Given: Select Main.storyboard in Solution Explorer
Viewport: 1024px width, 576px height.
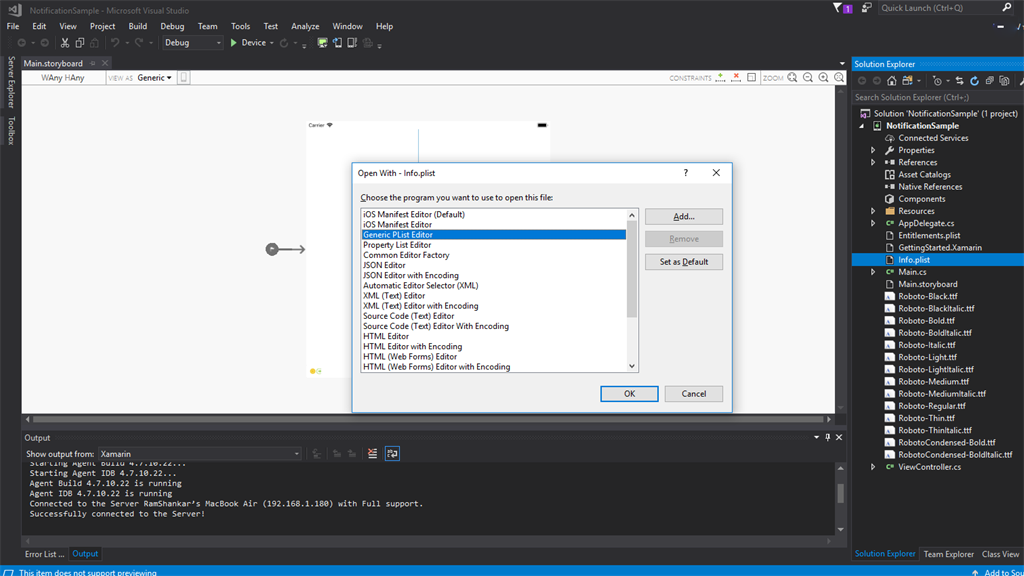Looking at the screenshot, I should [x=927, y=284].
